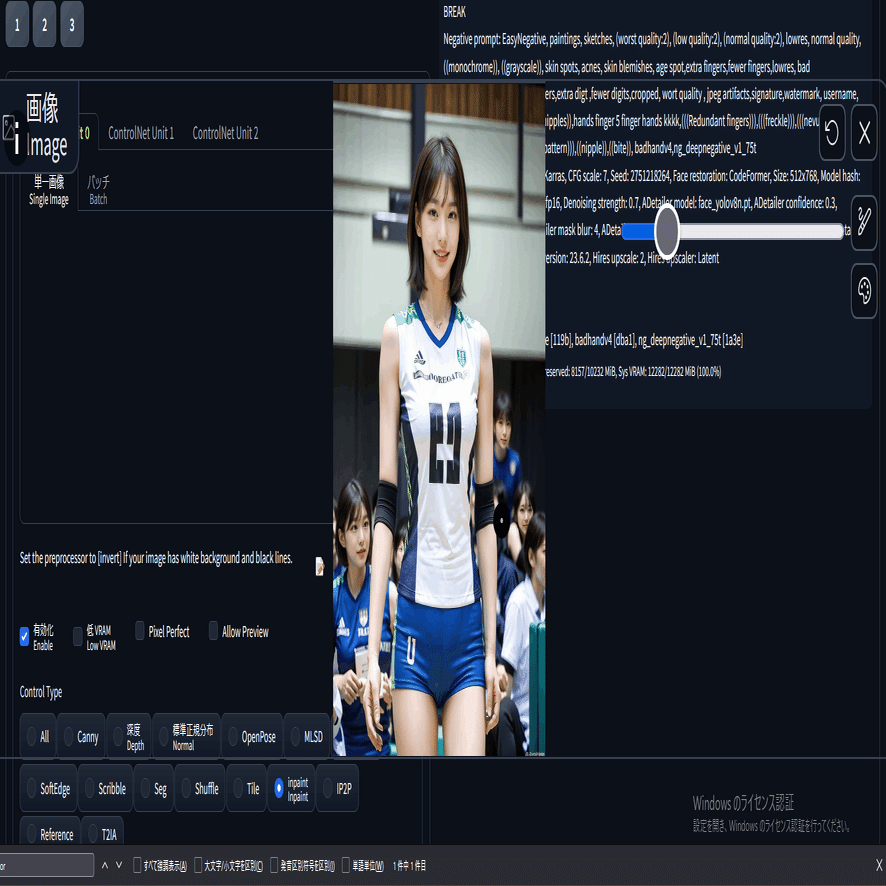Check the 単語単位 whole words option
Image resolution: width=886 pixels, height=886 pixels.
coord(346,865)
